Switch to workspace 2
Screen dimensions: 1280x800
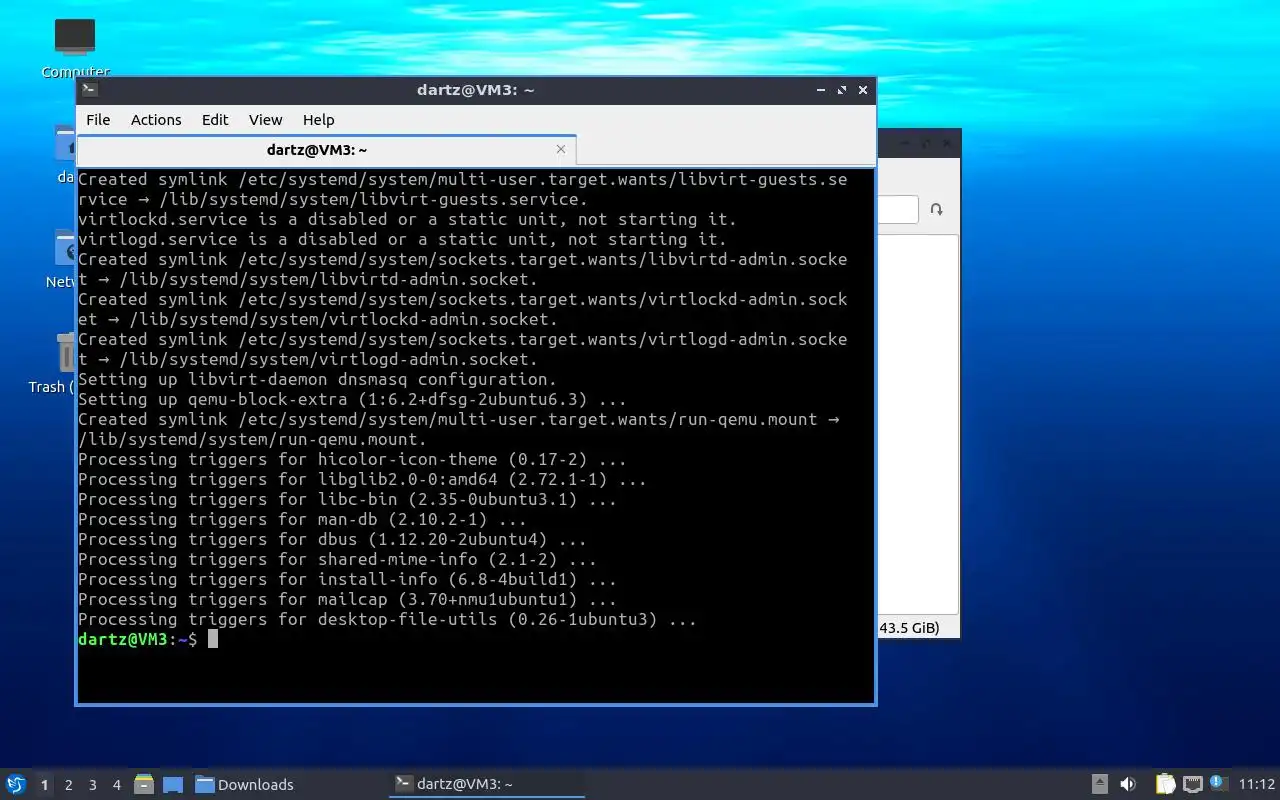click(68, 785)
